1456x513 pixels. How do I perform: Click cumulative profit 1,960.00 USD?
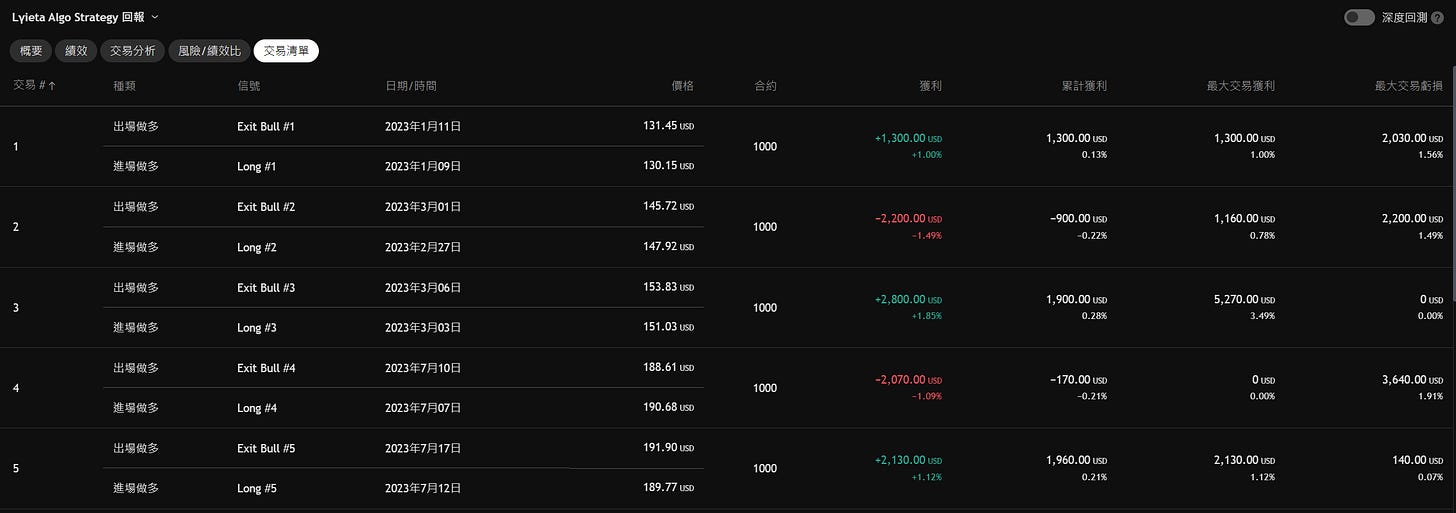tap(1077, 460)
